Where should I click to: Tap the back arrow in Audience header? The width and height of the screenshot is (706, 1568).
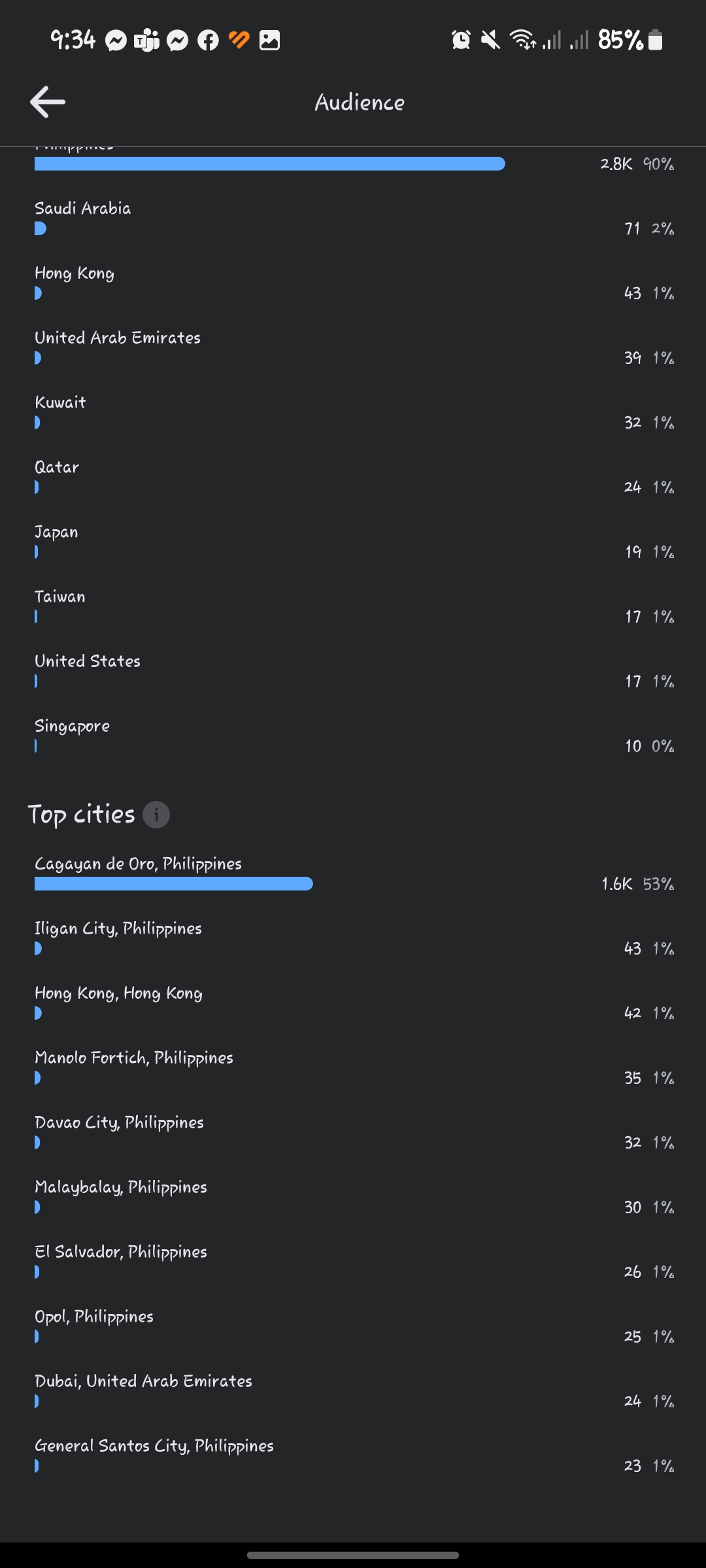point(48,102)
